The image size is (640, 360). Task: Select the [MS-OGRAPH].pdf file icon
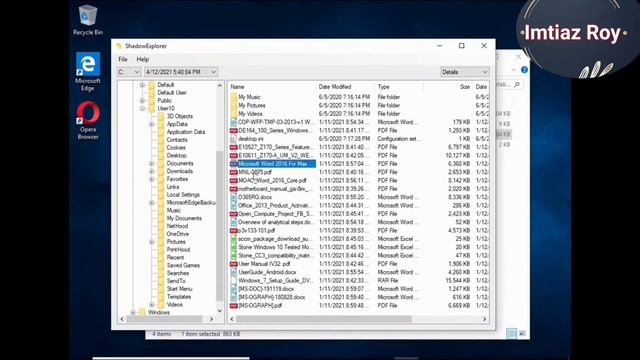coord(233,306)
